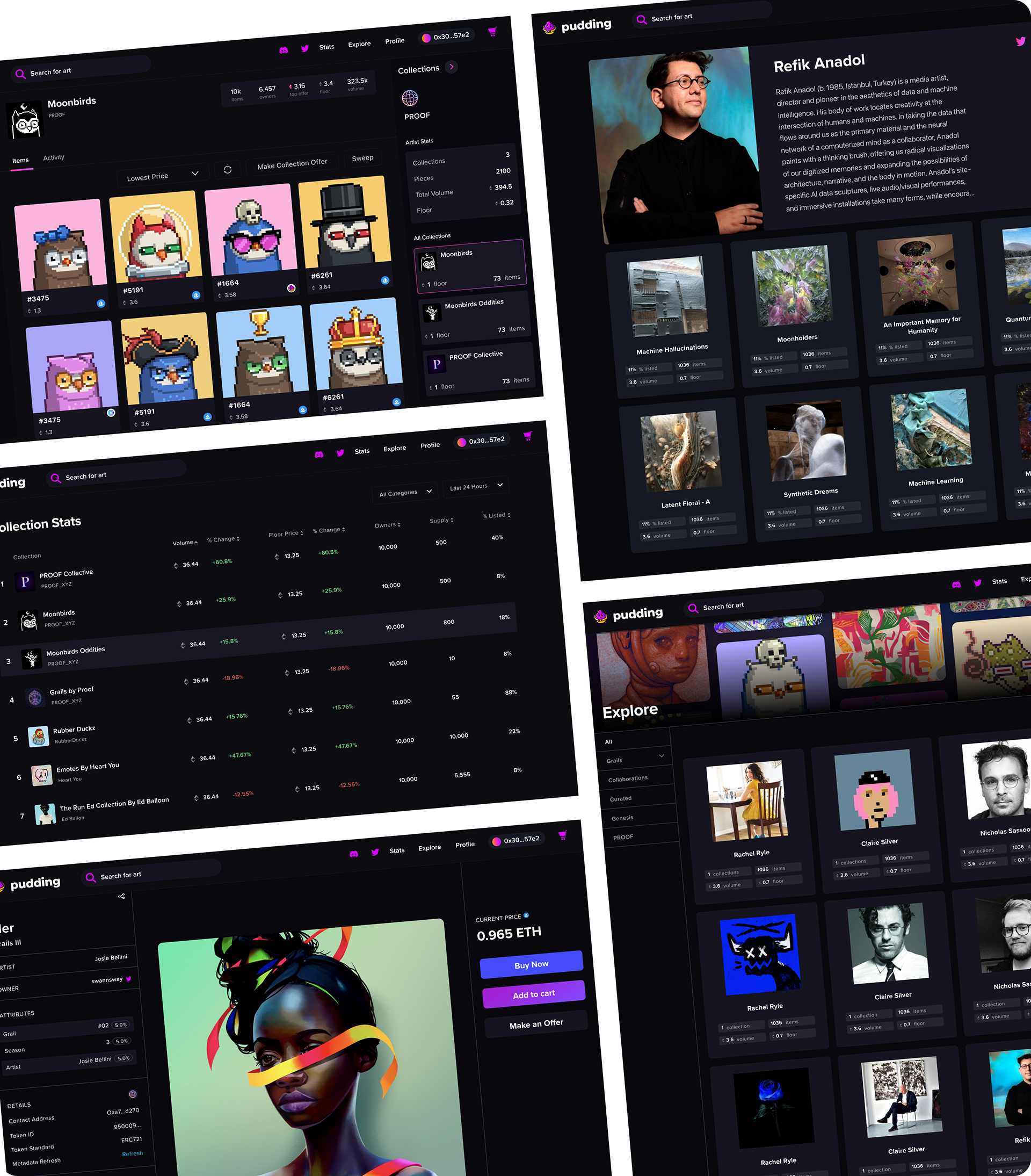
Task: Click the refresh icon beside Lowest Price
Action: tap(228, 170)
